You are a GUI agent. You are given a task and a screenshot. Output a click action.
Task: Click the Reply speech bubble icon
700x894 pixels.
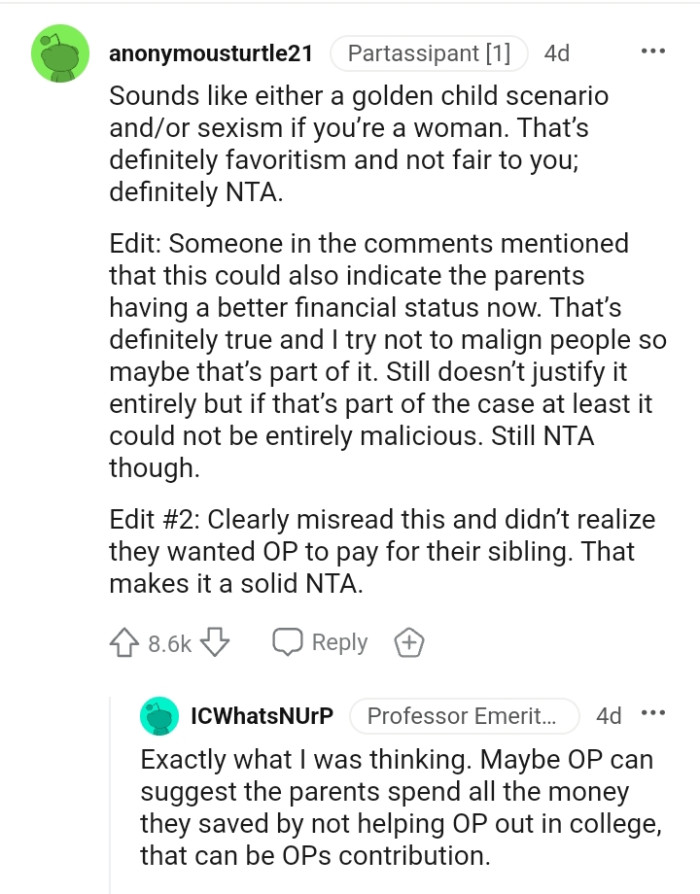coord(289,642)
